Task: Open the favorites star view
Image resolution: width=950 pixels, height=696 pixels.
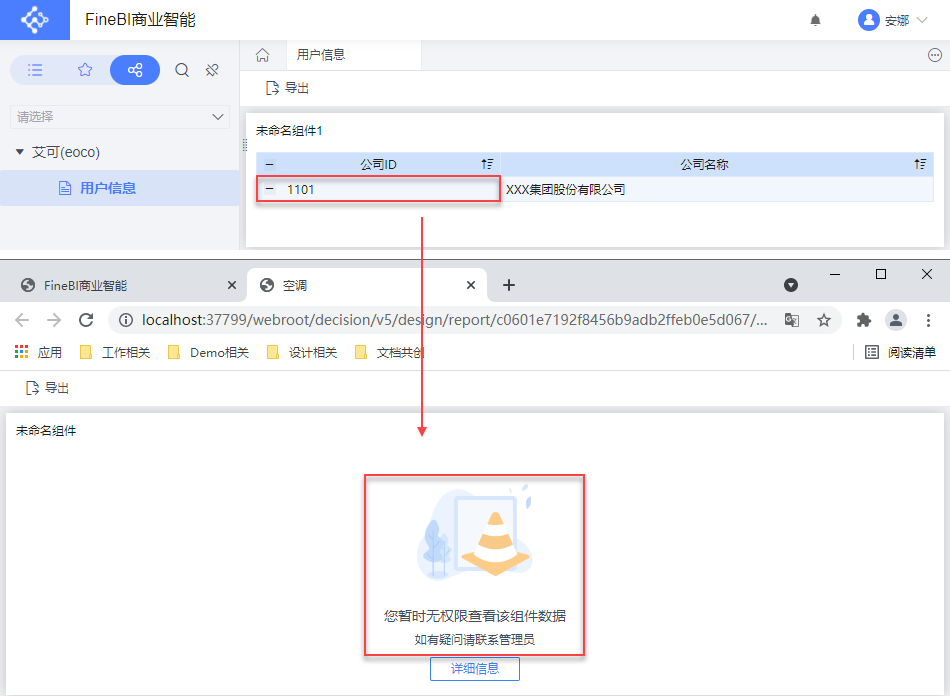Action: coord(85,70)
